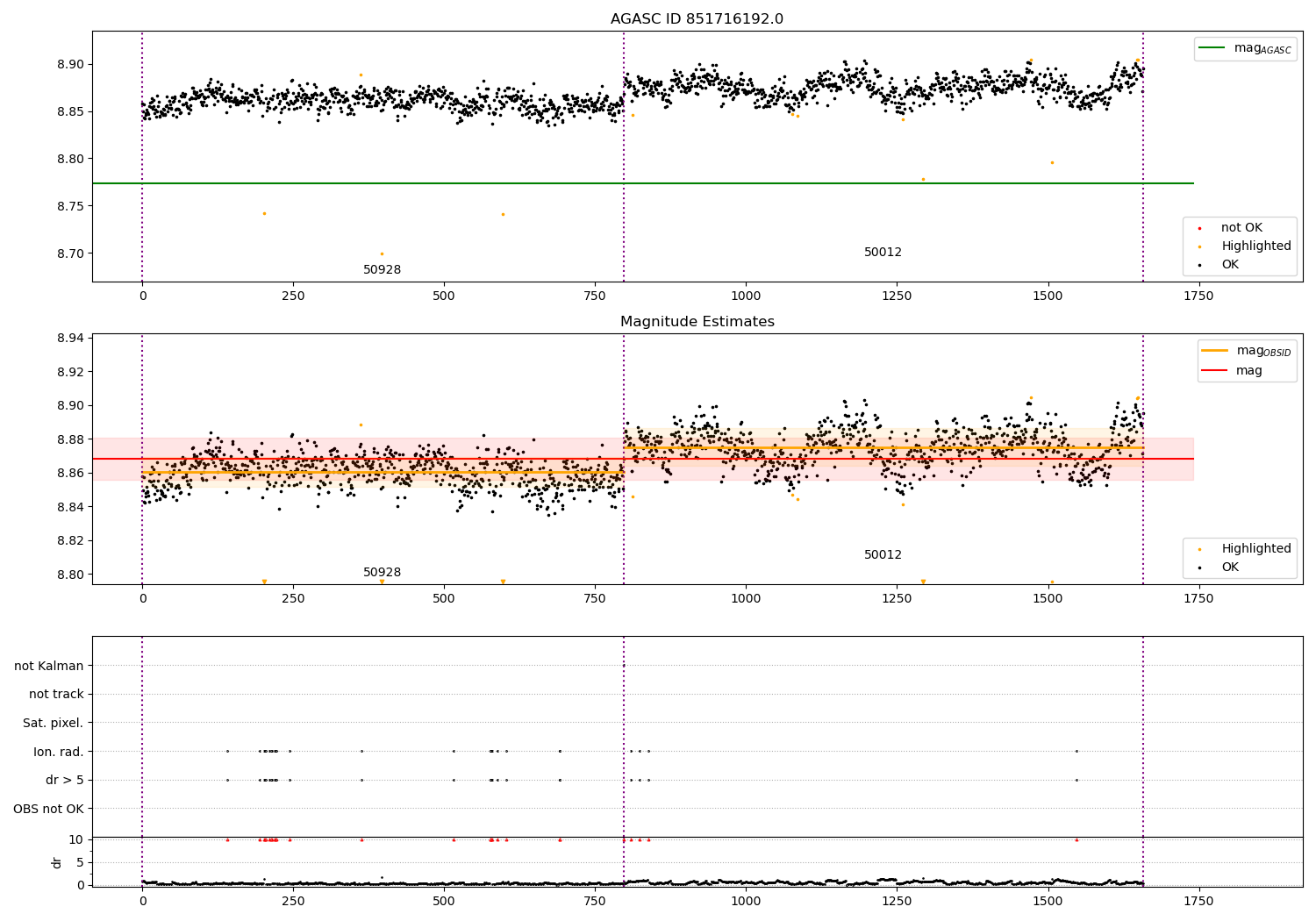Click the title 'AGASC ID 851716192.0'
Screen dimensions: 1316x921
697,19
